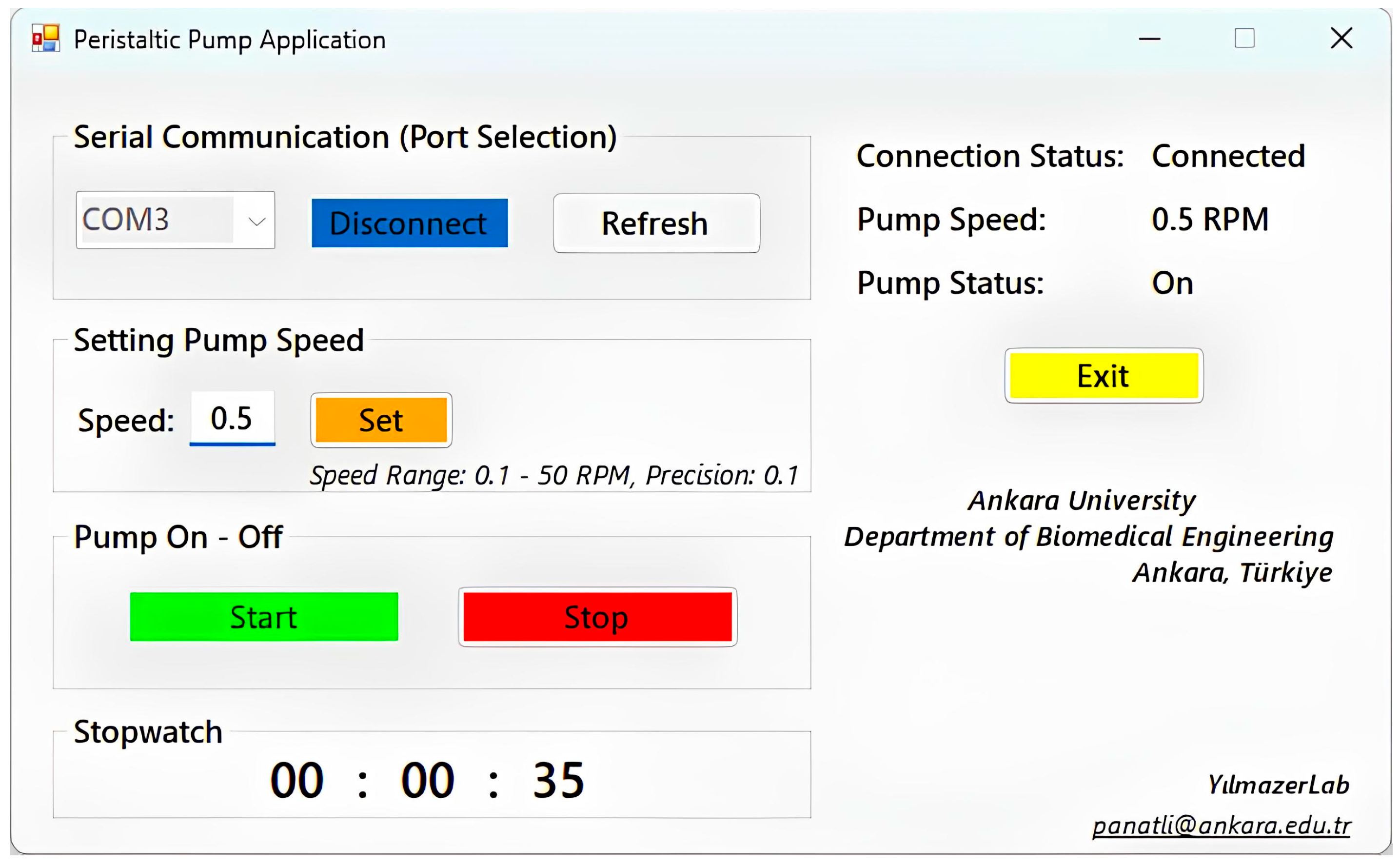The width and height of the screenshot is (1400, 868).
Task: Stop the pump with red Stop button
Action: click(597, 617)
